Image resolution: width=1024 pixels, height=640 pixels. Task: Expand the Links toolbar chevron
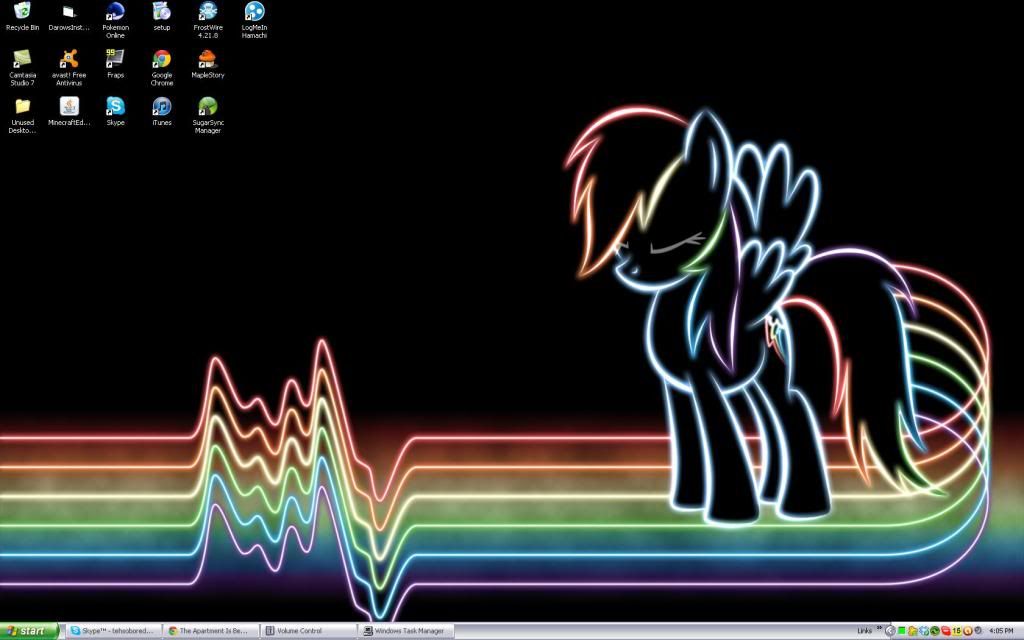pos(880,629)
